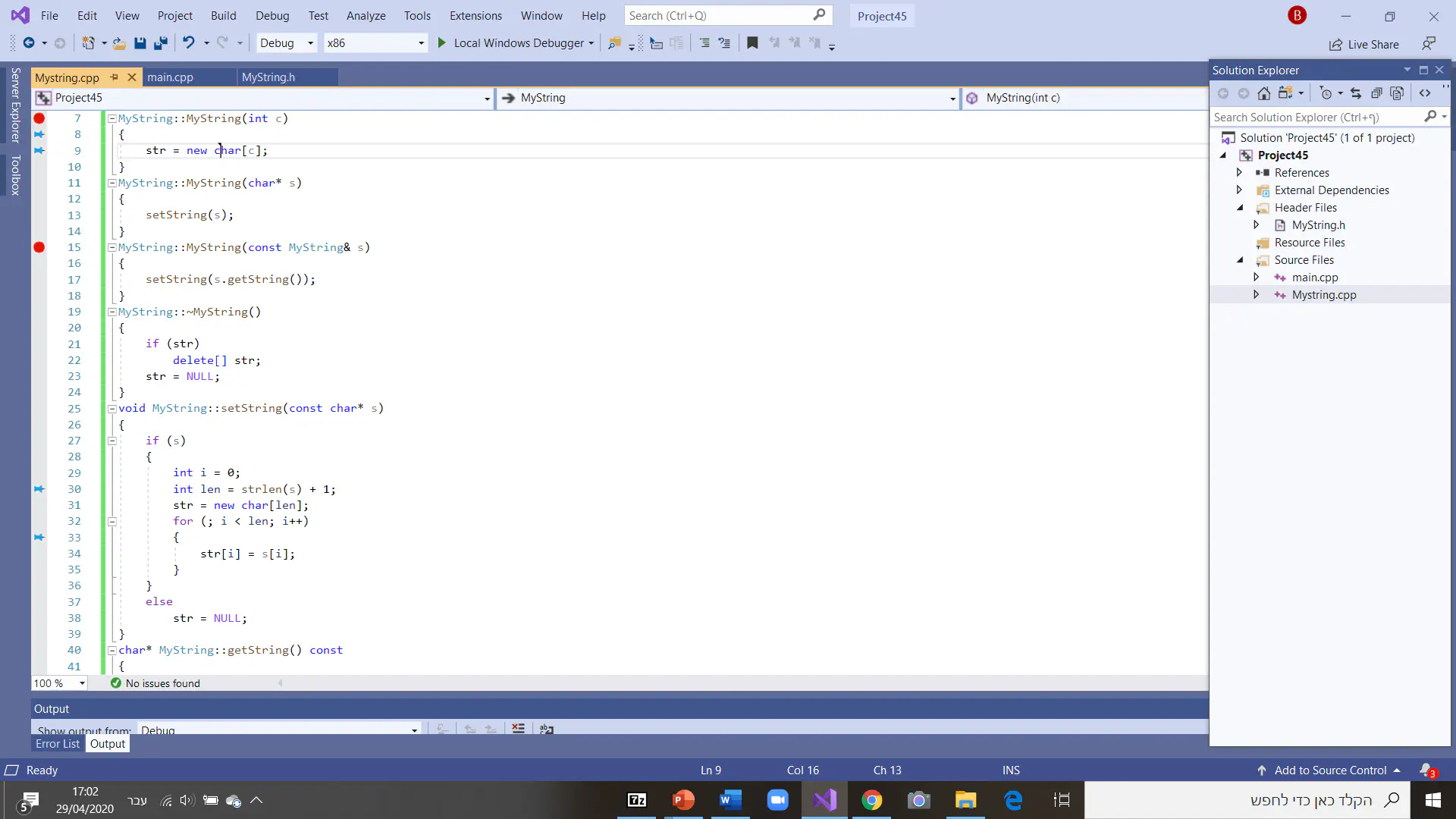Click the Home icon in Solution Explorer

pyautogui.click(x=1263, y=93)
